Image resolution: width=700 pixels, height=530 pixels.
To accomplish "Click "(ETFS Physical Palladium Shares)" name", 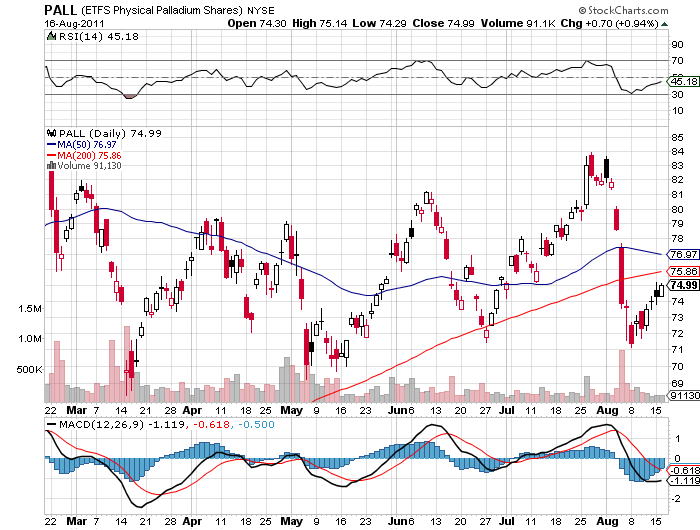I will tap(162, 10).
